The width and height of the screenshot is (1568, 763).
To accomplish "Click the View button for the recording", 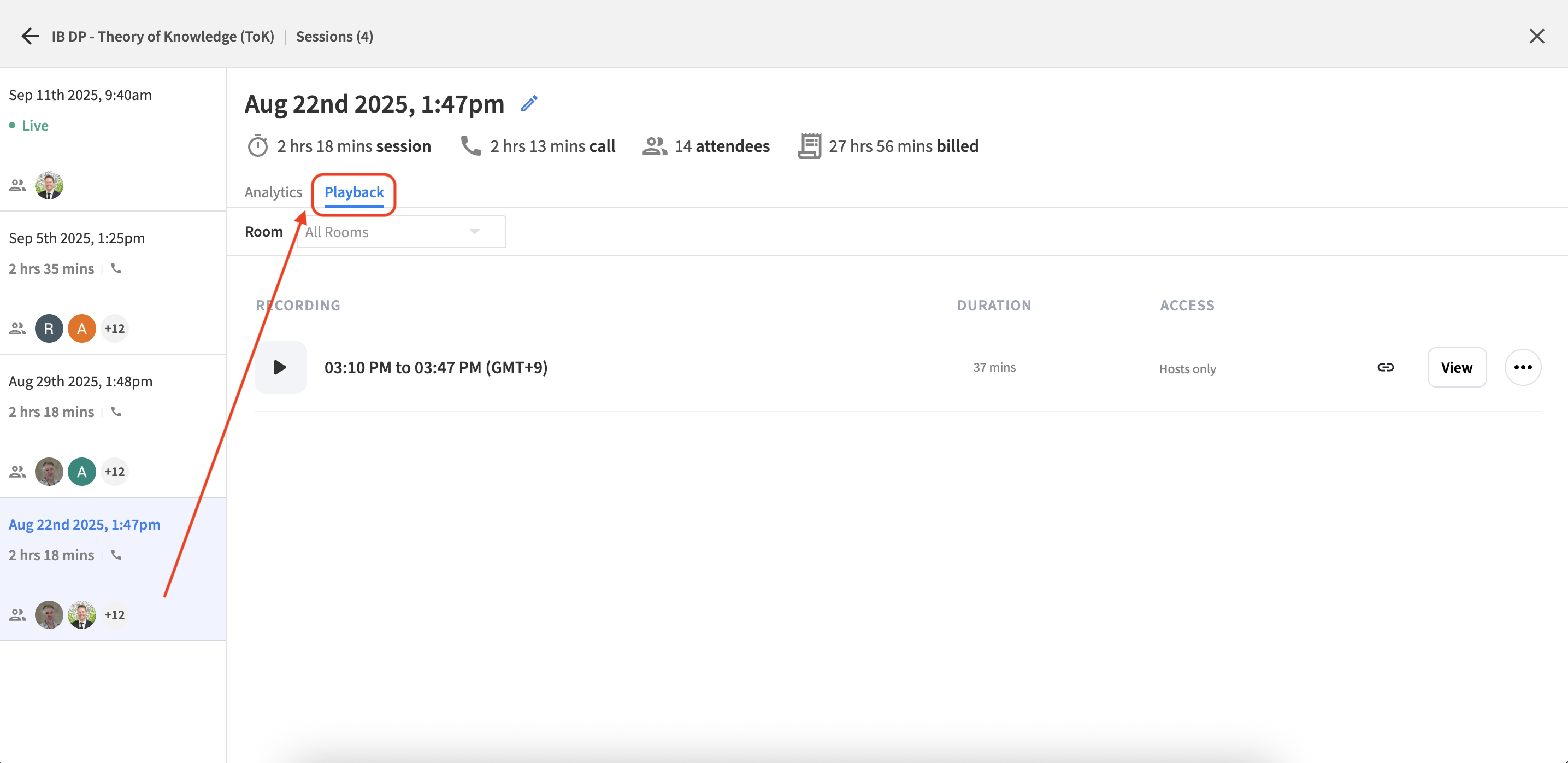I will pos(1457,367).
